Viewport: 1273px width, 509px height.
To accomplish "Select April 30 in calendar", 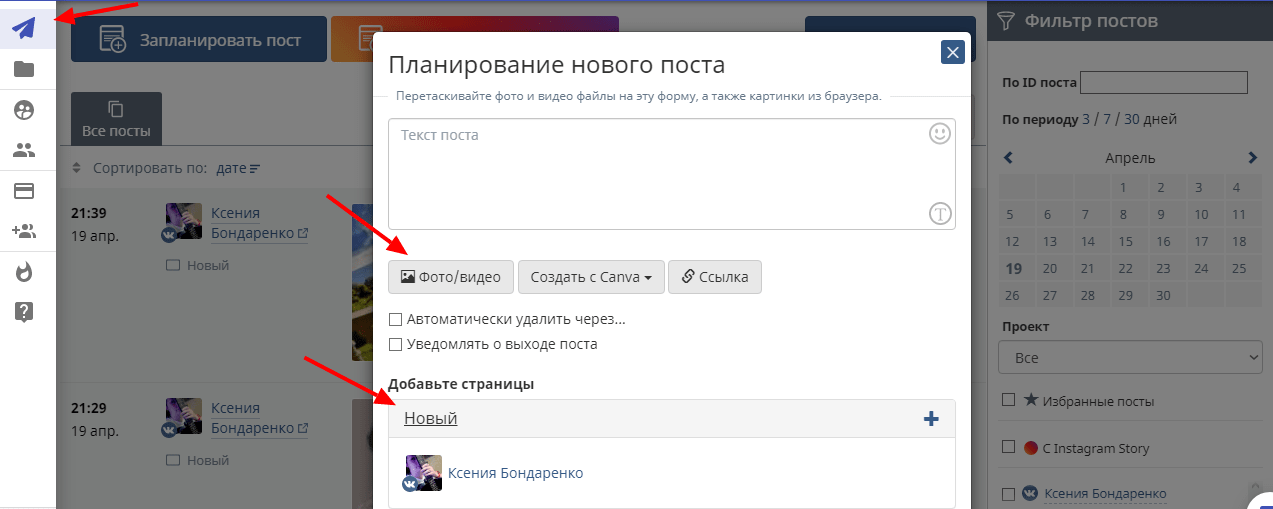I will (1162, 295).
